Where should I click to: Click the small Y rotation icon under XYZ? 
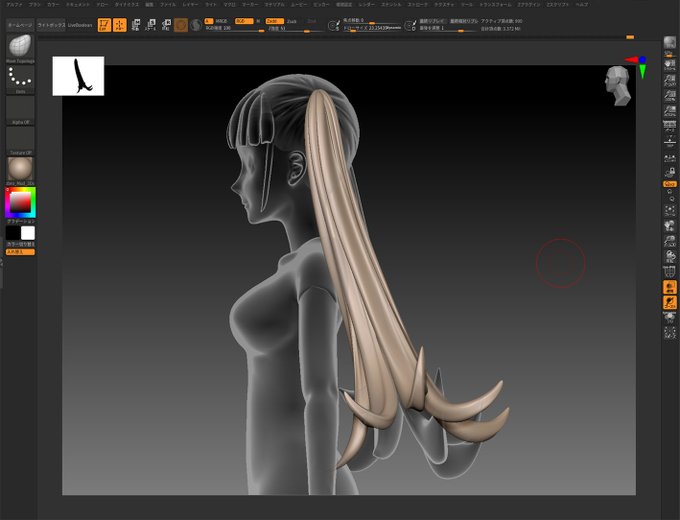pyautogui.click(x=670, y=192)
